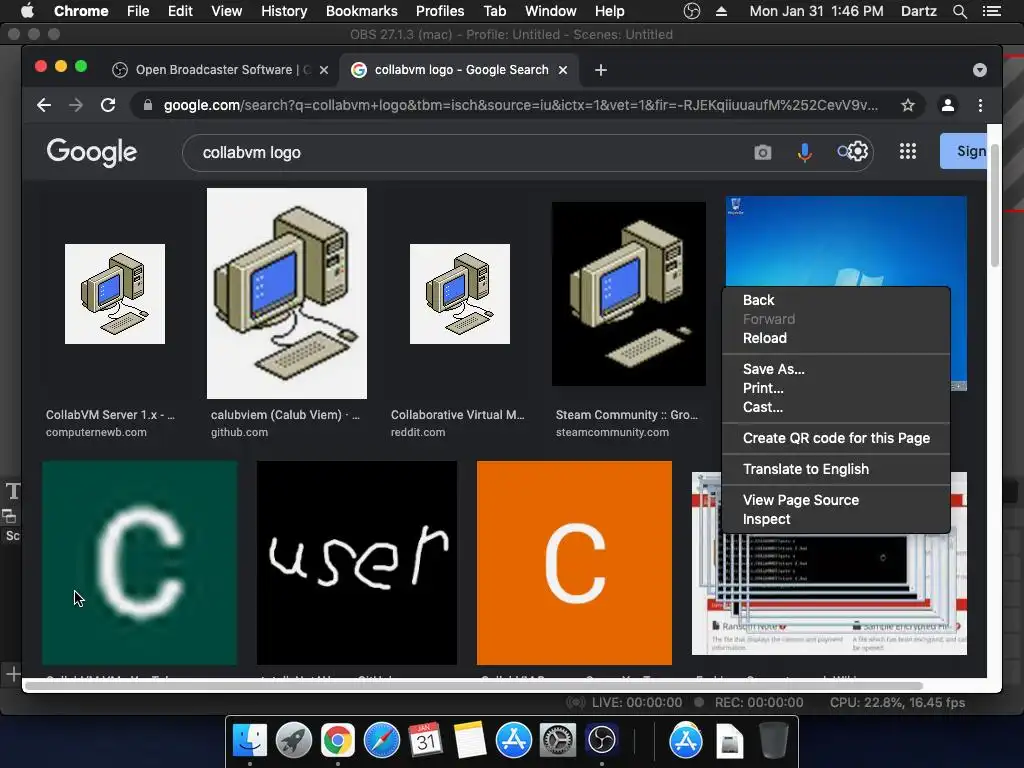This screenshot has height=768, width=1024.
Task: Open the Profiles menu
Action: click(x=440, y=11)
